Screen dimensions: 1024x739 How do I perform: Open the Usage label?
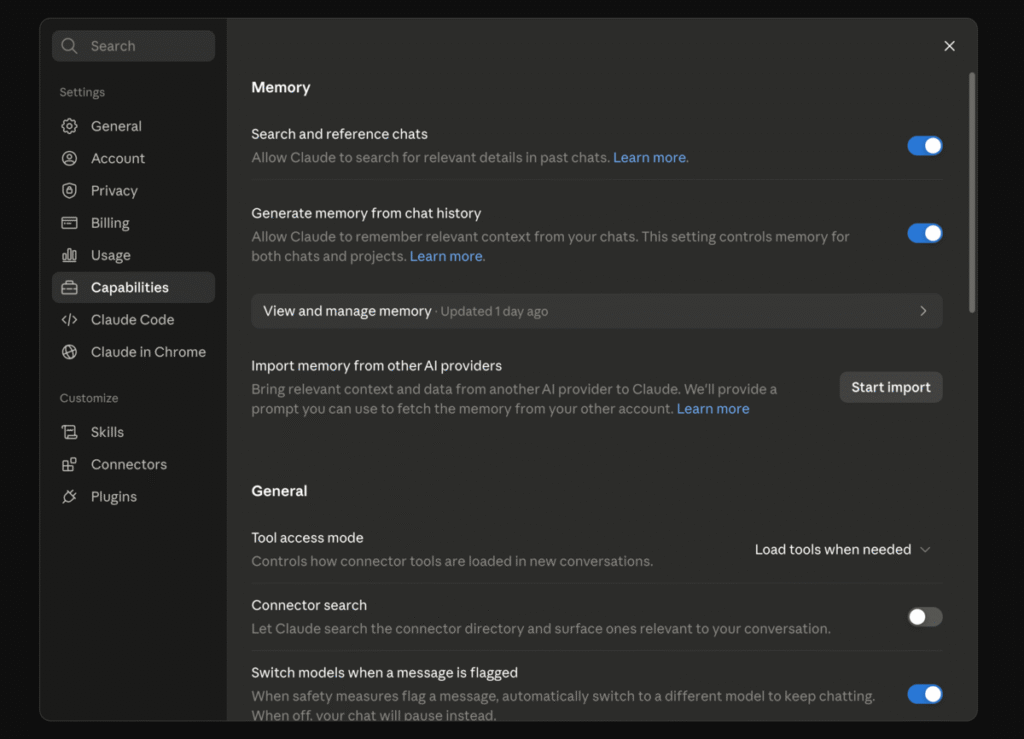[110, 255]
